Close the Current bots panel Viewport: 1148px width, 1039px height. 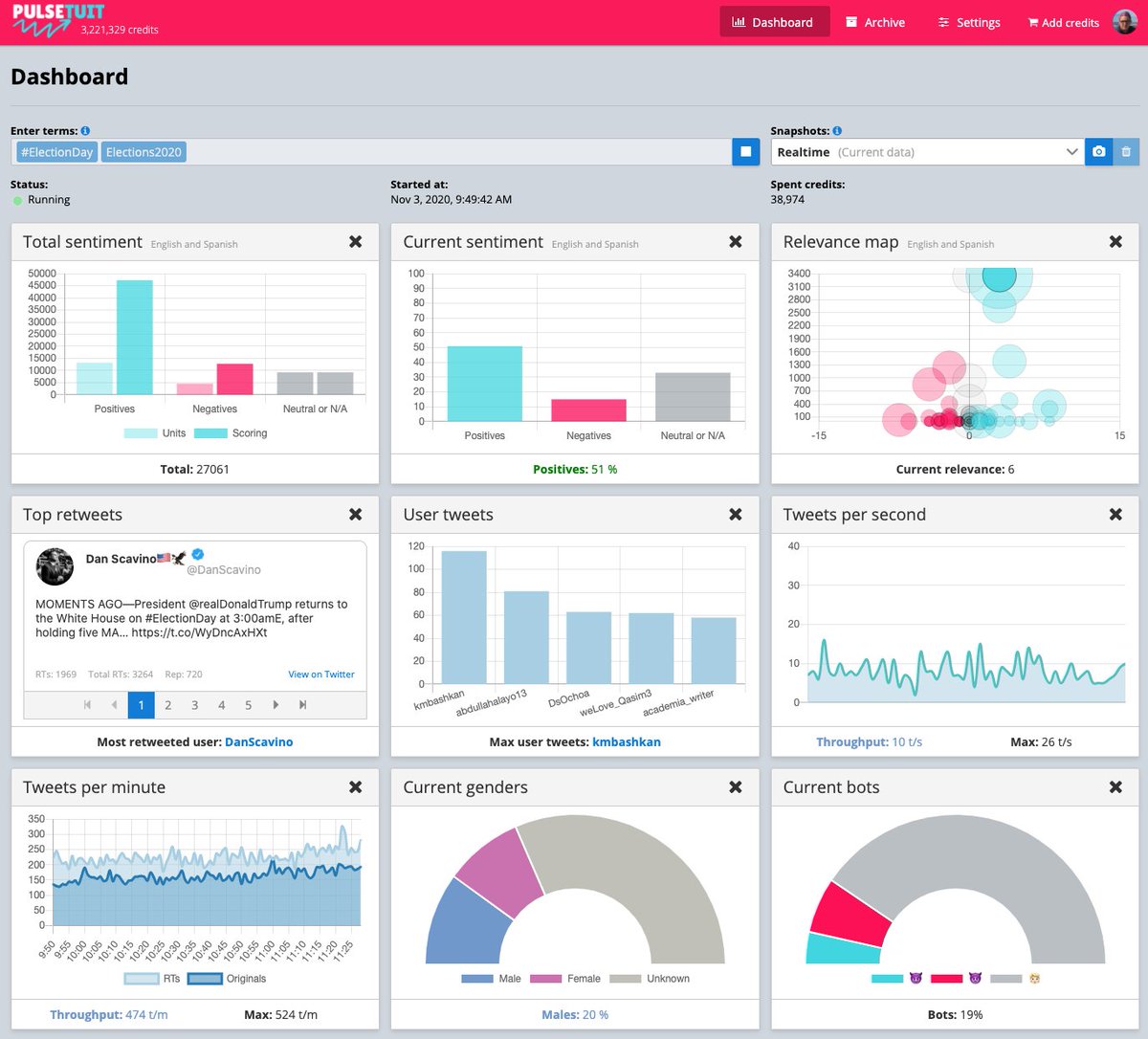click(1115, 787)
